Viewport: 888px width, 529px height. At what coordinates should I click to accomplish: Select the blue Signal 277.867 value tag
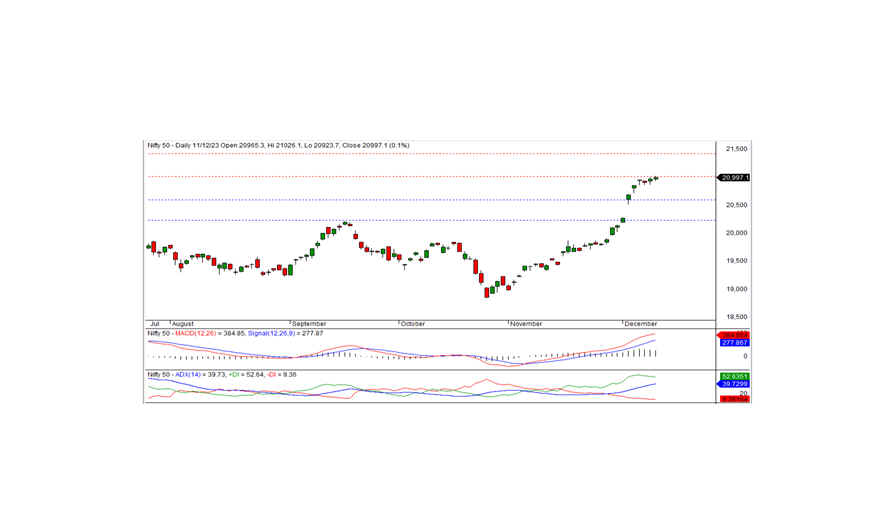pyautogui.click(x=734, y=343)
